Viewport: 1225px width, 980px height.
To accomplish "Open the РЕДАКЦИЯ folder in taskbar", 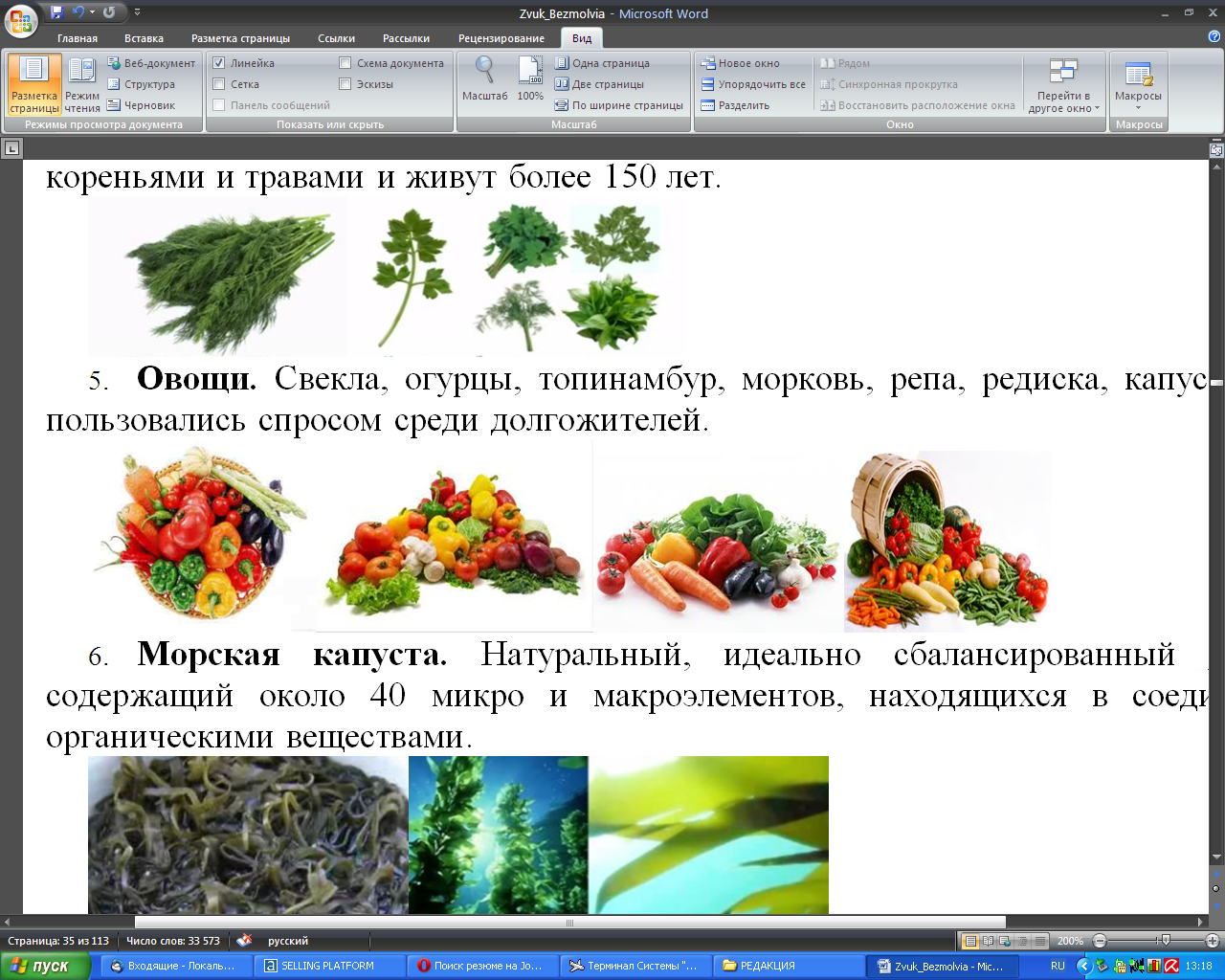I will pos(788,966).
